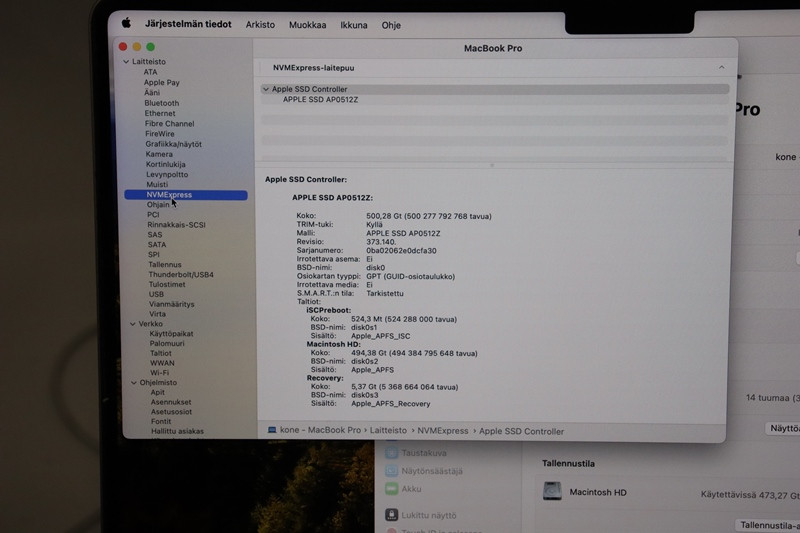
Task: Open the Arkisto menu
Action: (x=260, y=24)
